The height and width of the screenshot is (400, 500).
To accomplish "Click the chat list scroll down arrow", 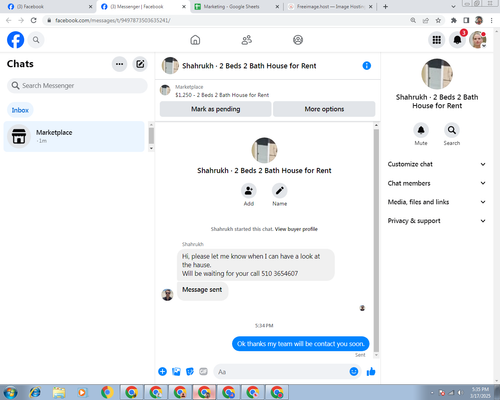I will (x=151, y=148).
